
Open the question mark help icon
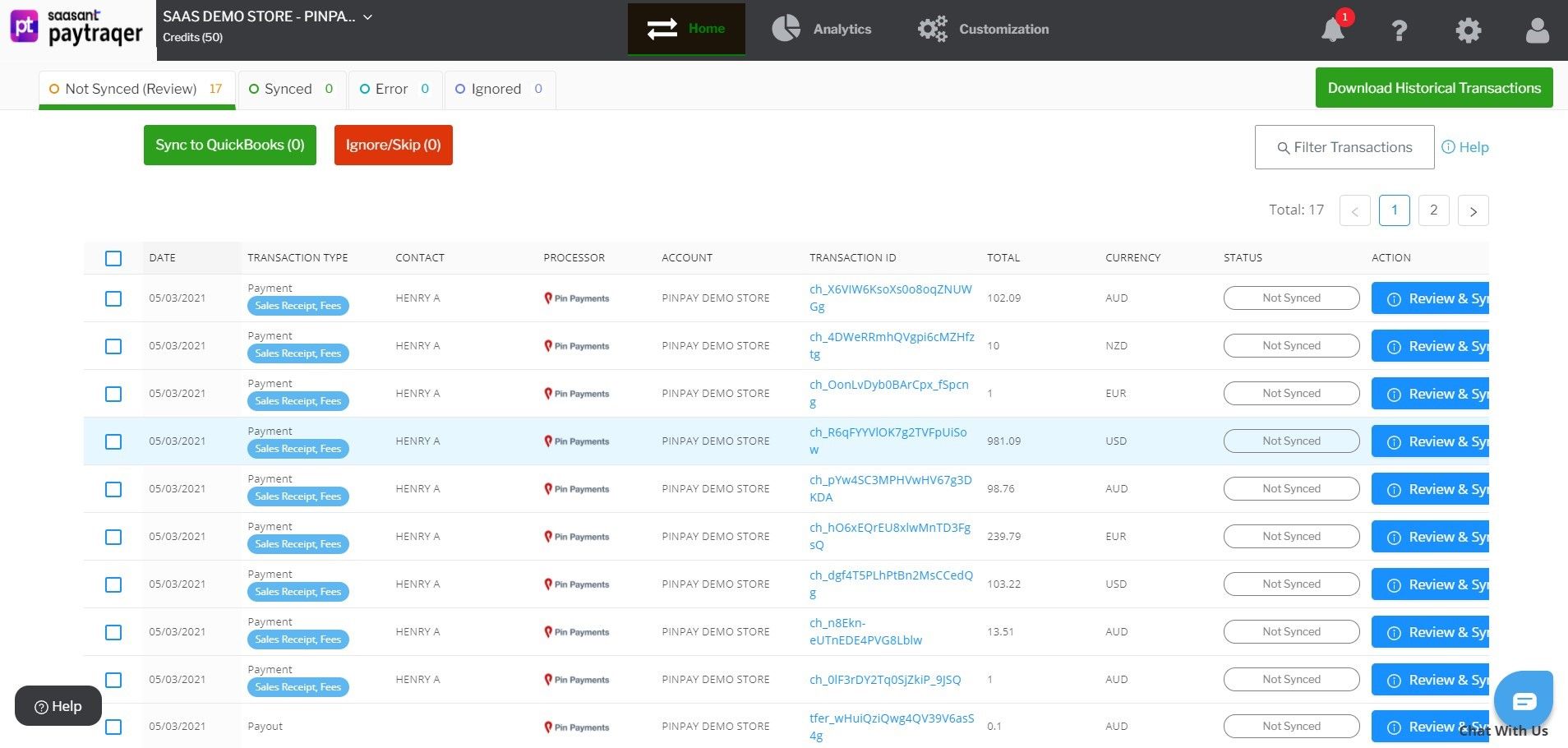tap(1399, 30)
